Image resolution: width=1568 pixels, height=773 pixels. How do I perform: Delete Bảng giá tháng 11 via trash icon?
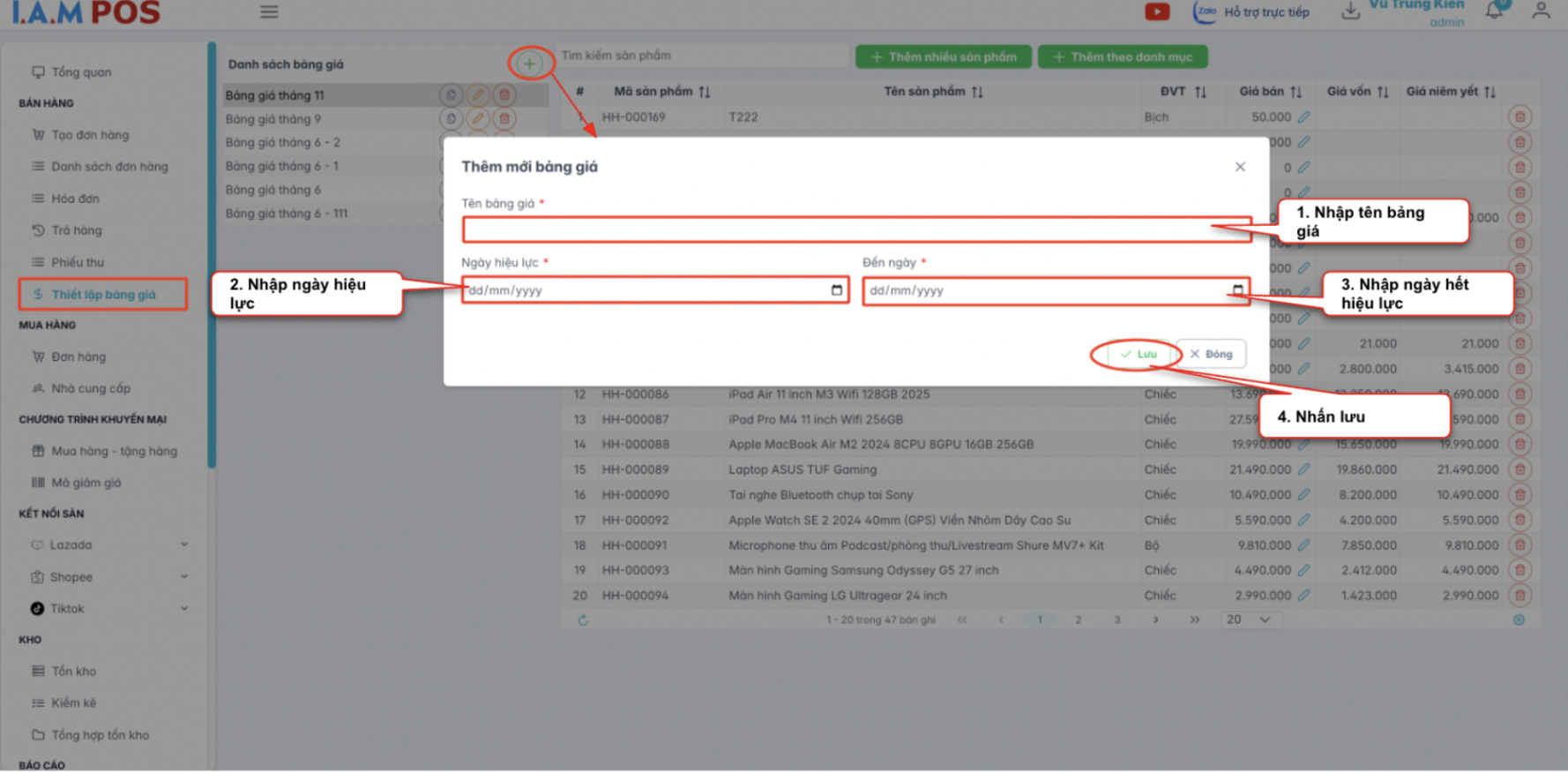504,95
